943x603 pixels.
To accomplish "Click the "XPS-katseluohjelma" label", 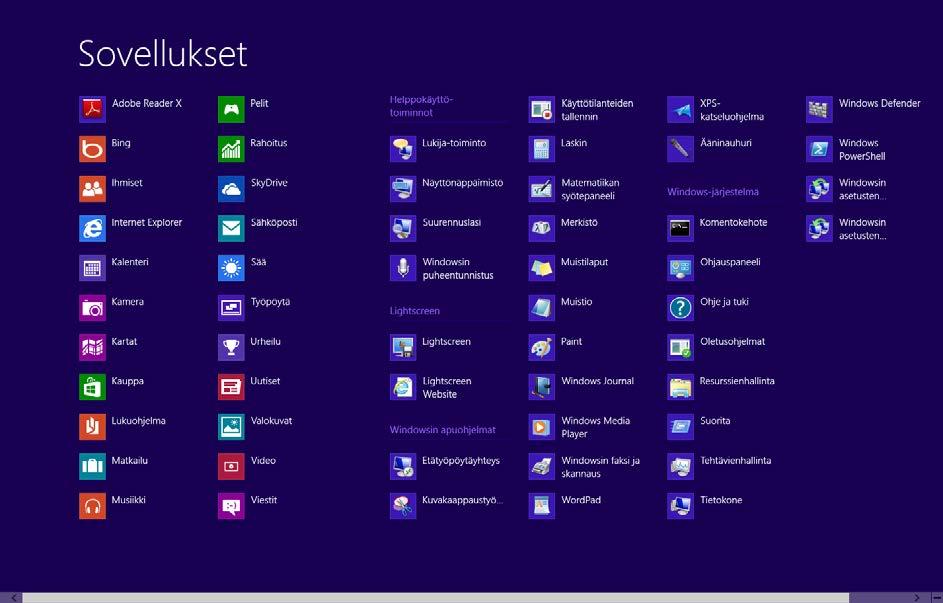I will pos(732,110).
